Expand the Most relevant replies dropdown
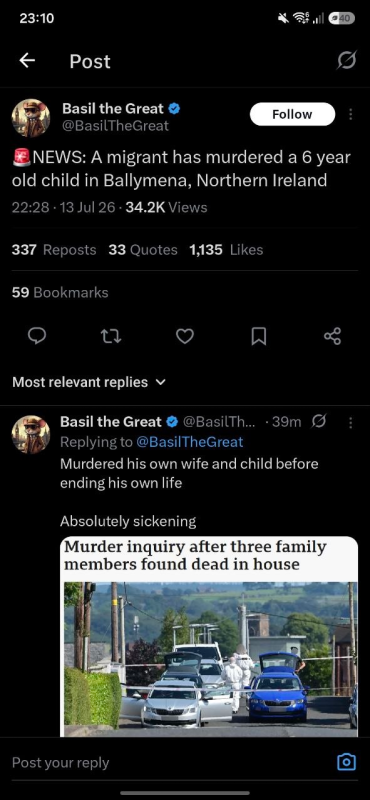This screenshot has height=800, width=370. 89,382
